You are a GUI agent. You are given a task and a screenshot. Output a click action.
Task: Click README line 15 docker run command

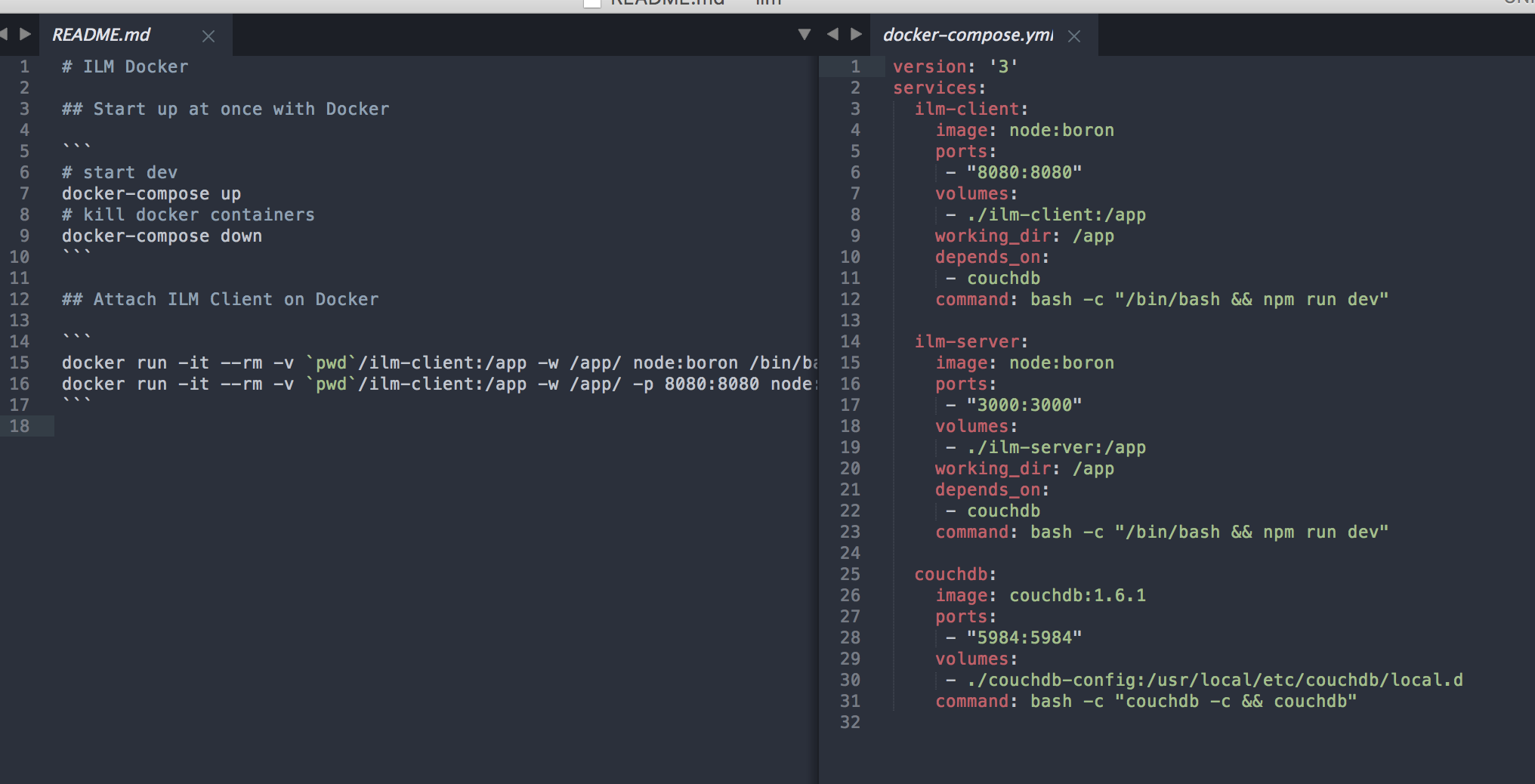(439, 363)
